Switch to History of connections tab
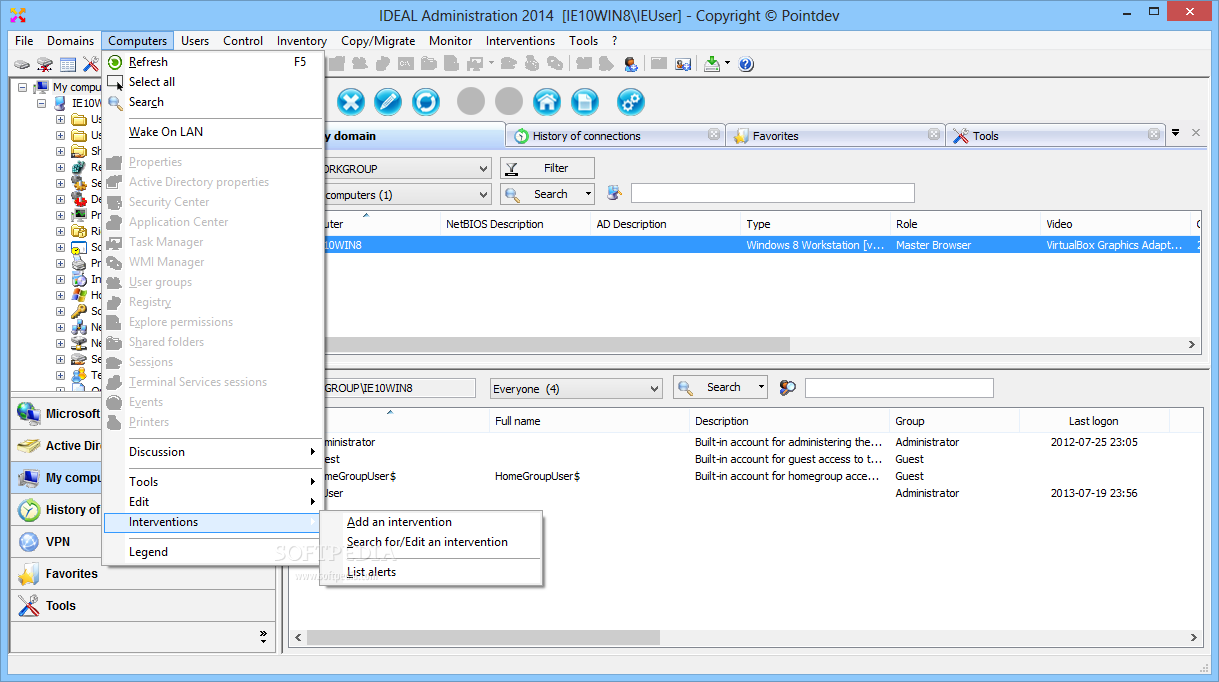The width and height of the screenshot is (1219, 682). pyautogui.click(x=616, y=136)
